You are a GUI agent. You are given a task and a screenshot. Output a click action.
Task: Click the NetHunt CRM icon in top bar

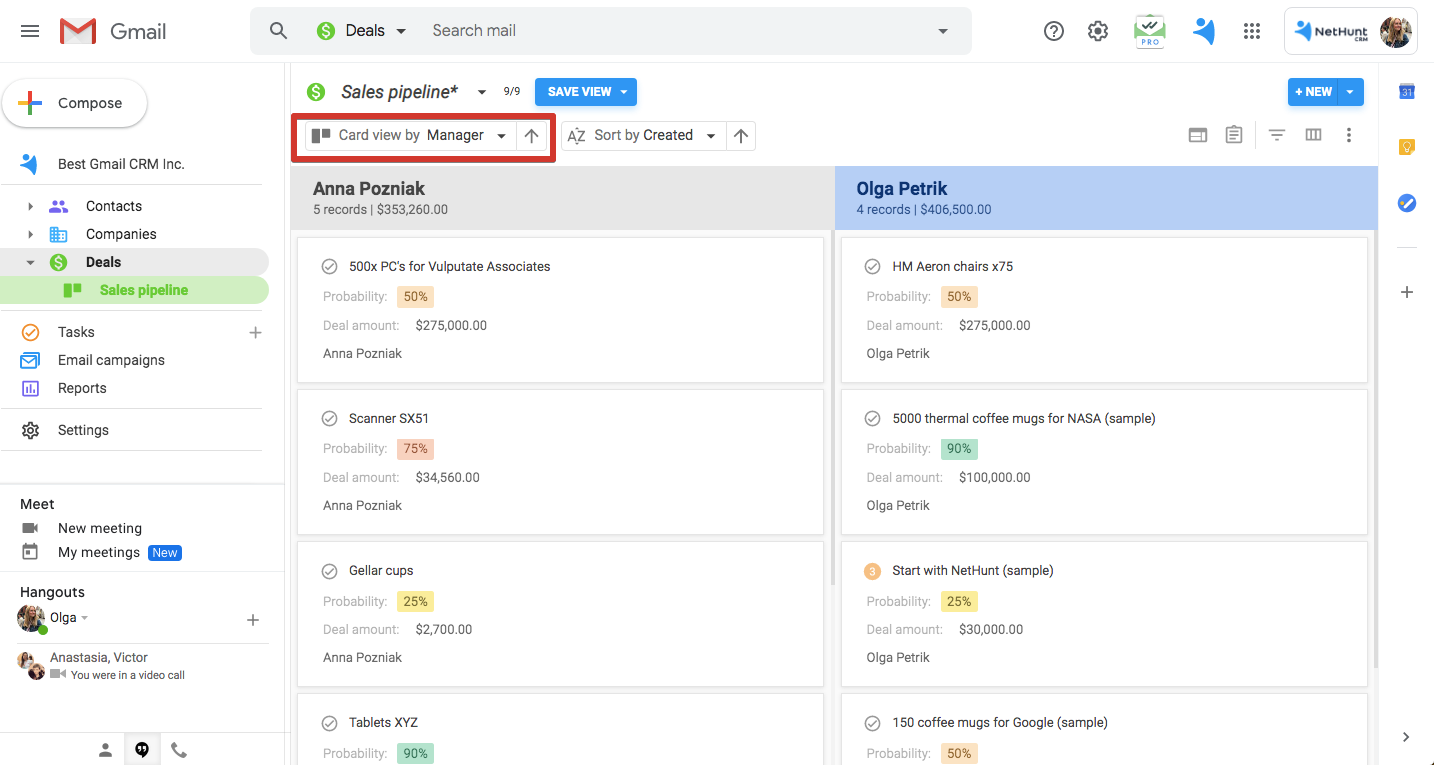coord(1204,31)
